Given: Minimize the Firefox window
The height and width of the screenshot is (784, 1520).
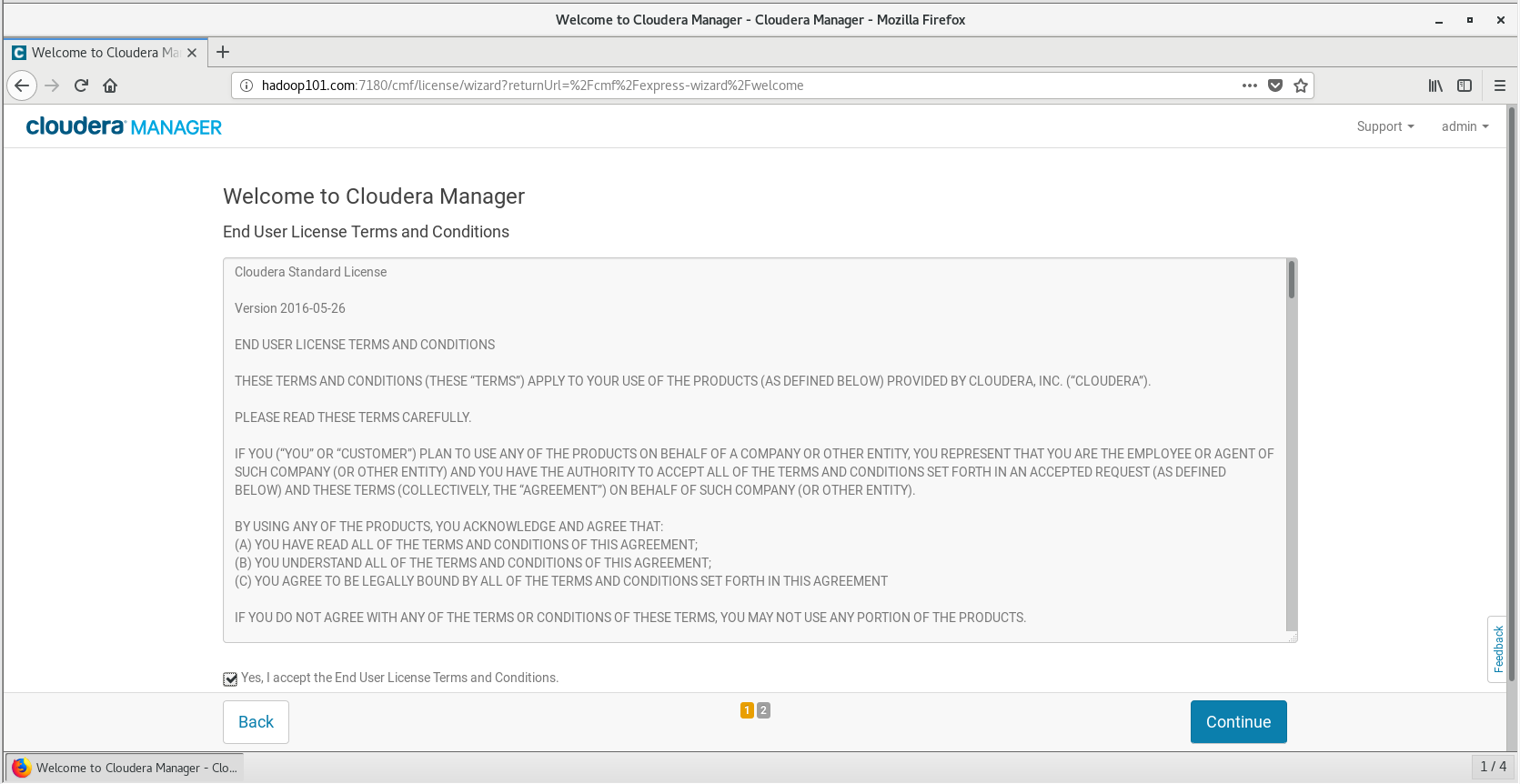Looking at the screenshot, I should (x=1439, y=20).
